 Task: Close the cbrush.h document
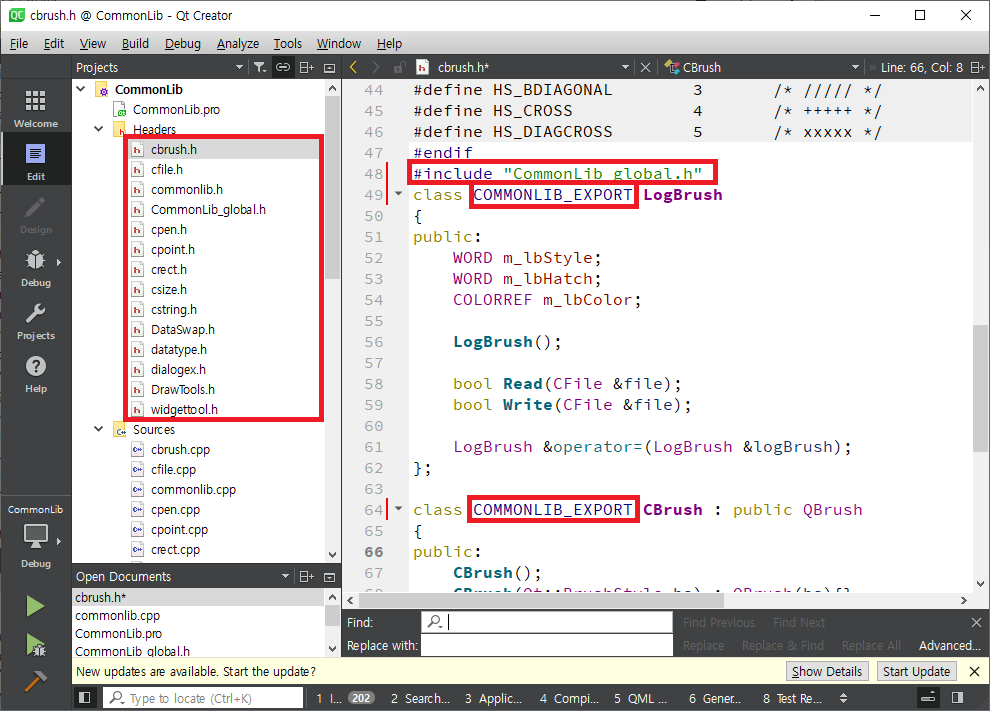point(645,67)
